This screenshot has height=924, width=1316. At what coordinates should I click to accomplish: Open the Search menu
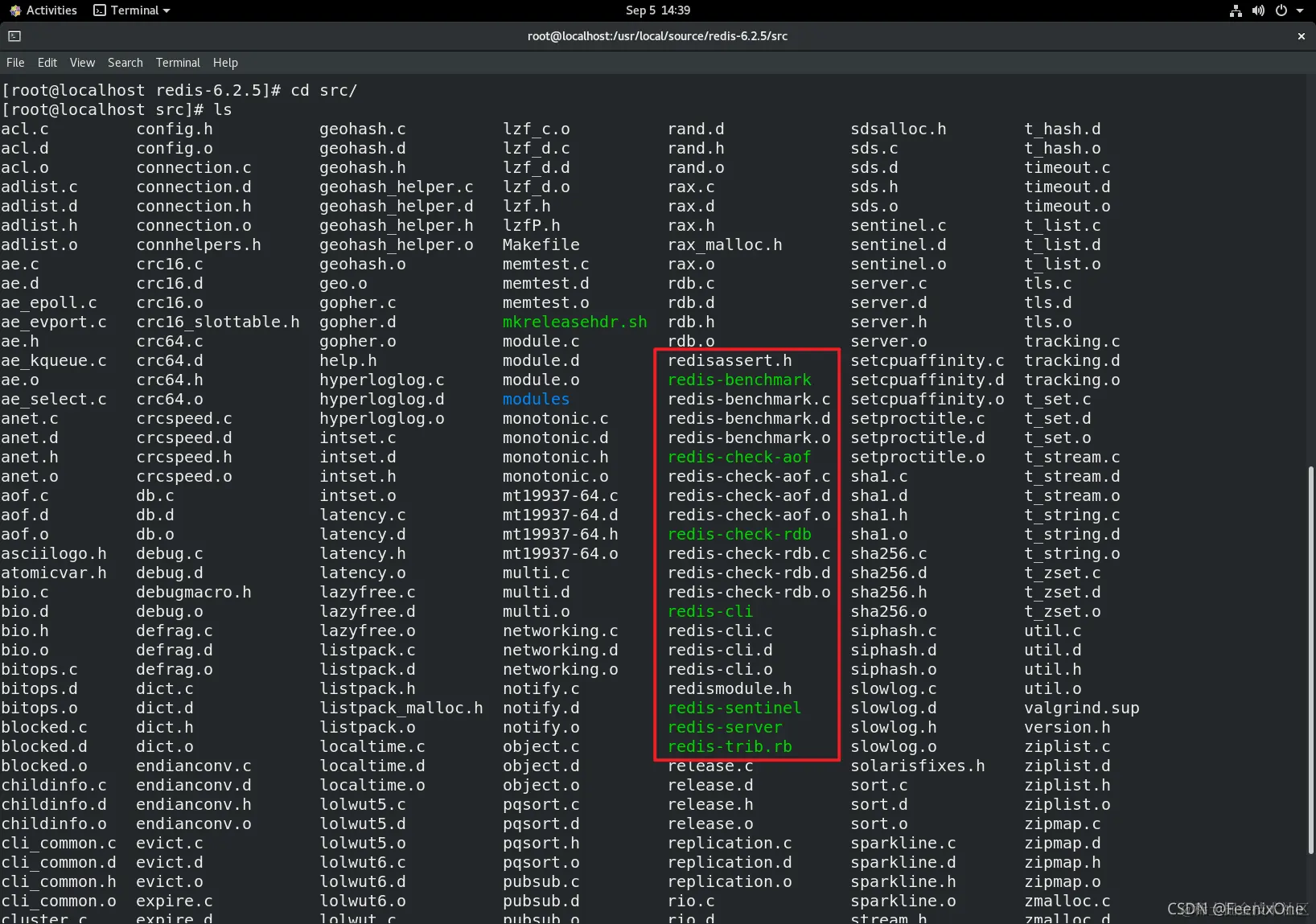click(125, 63)
